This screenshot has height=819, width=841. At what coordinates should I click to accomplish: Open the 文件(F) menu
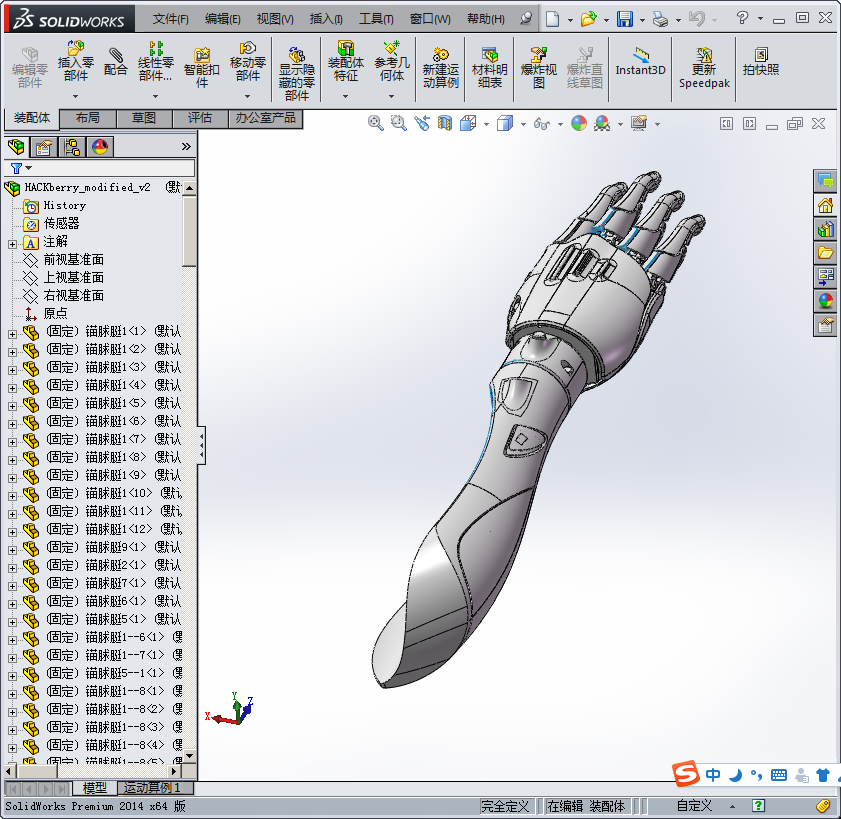[170, 19]
